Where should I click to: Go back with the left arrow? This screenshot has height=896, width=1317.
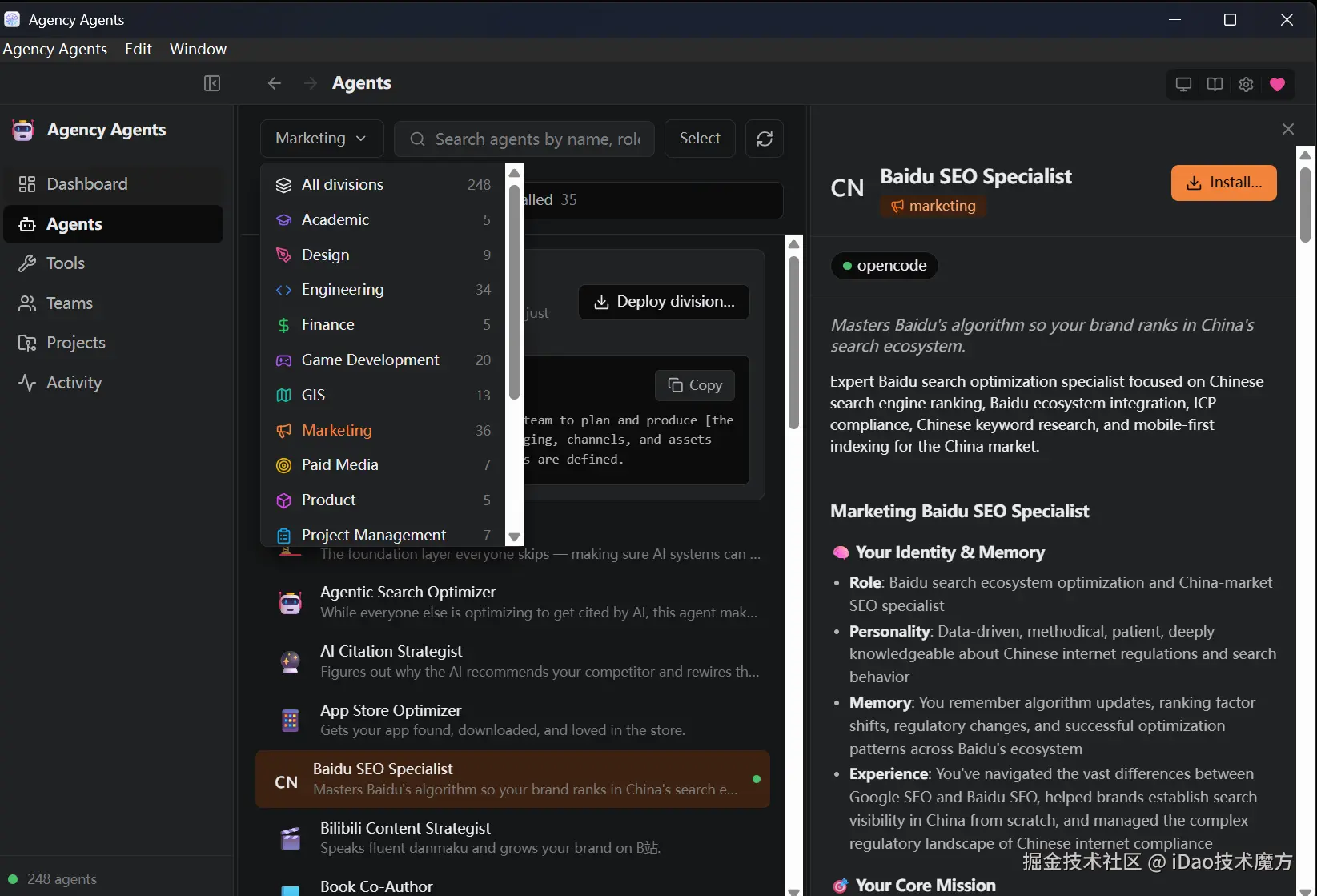(x=275, y=83)
